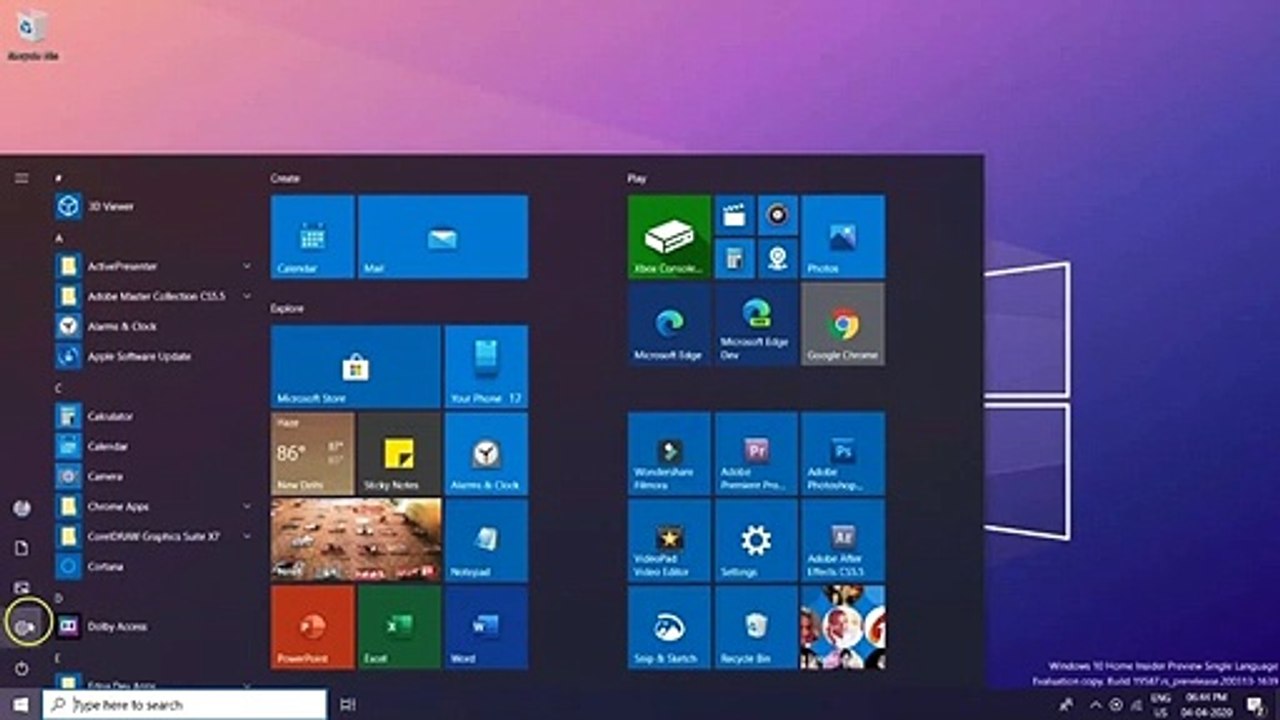Open Calculator from the app list

tap(154, 416)
